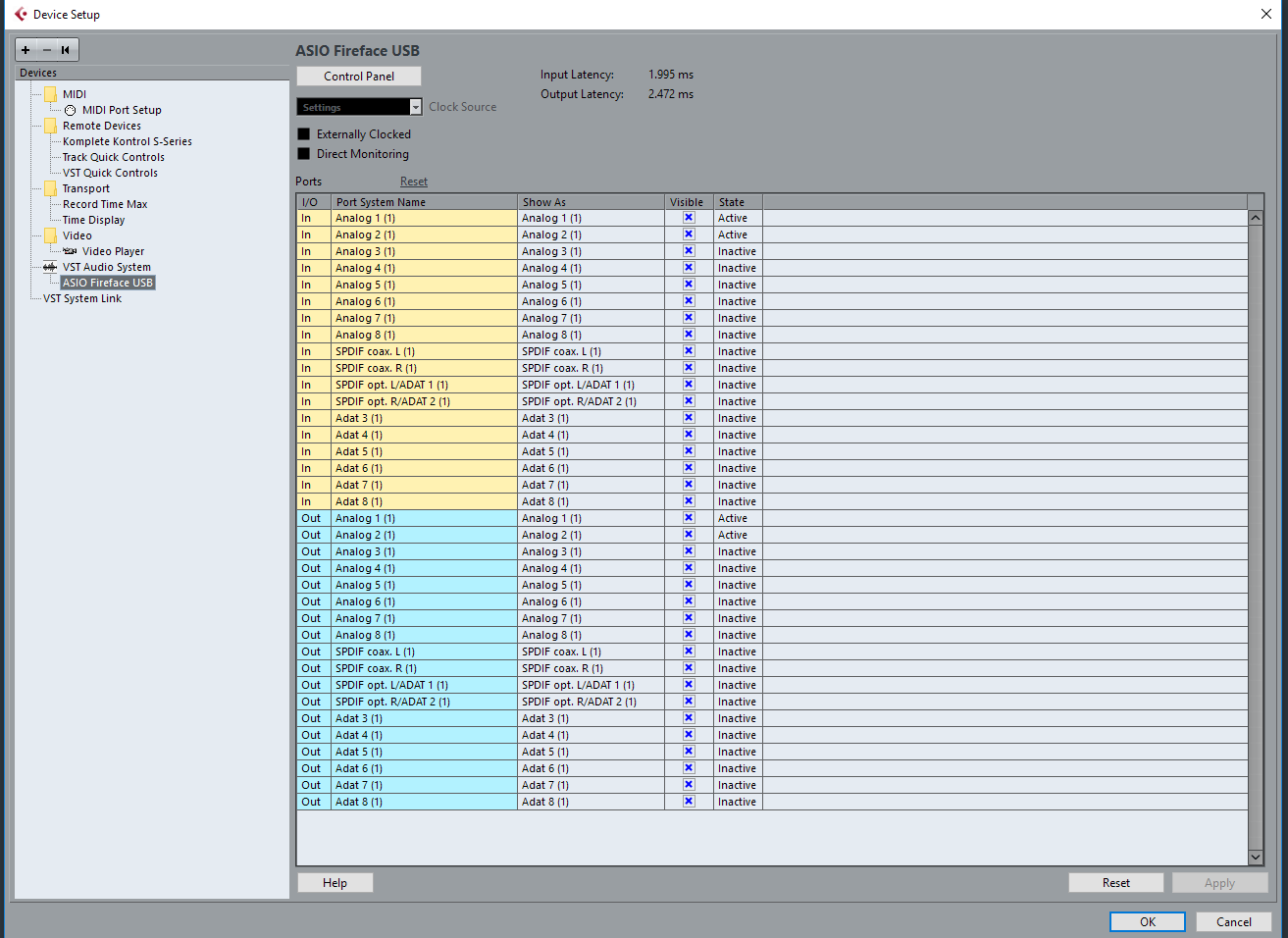
Task: Close the Device Setup window
Action: (x=1266, y=14)
